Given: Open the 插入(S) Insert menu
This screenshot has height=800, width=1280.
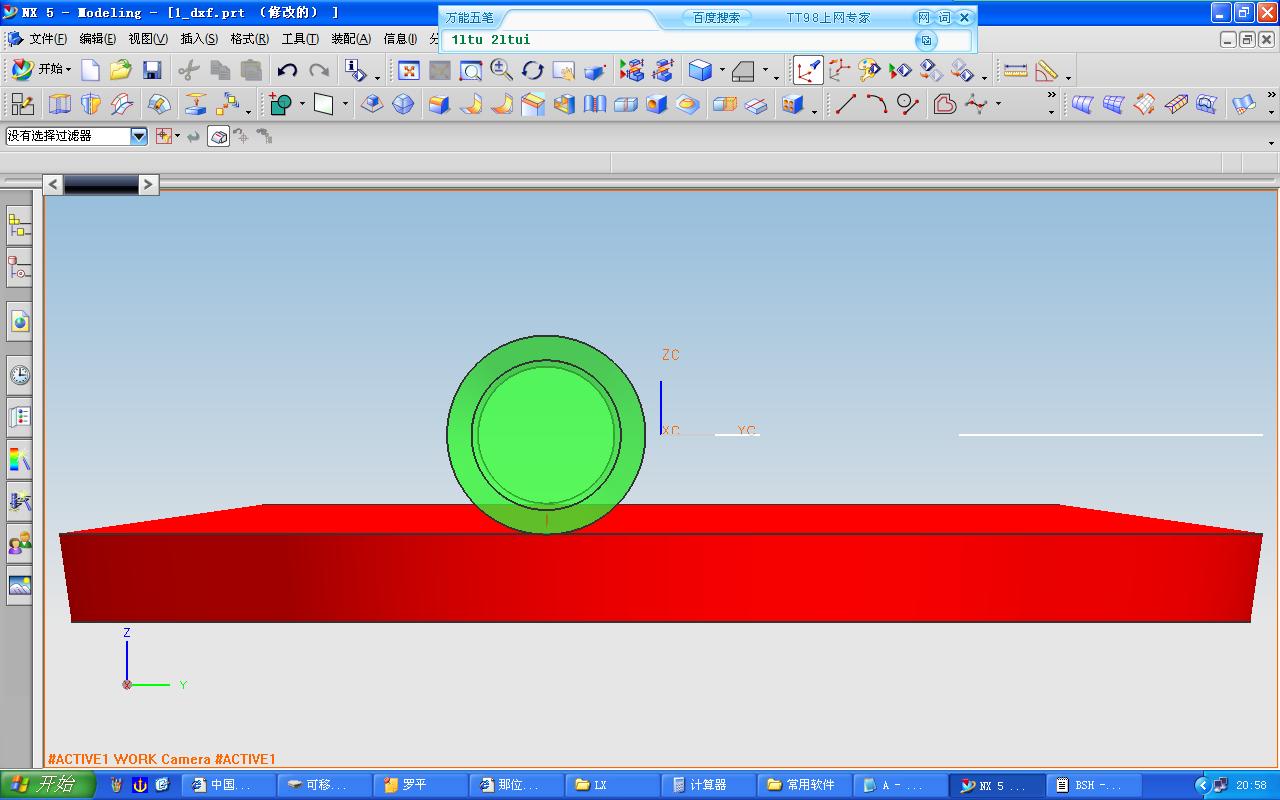Looking at the screenshot, I should 199,39.
